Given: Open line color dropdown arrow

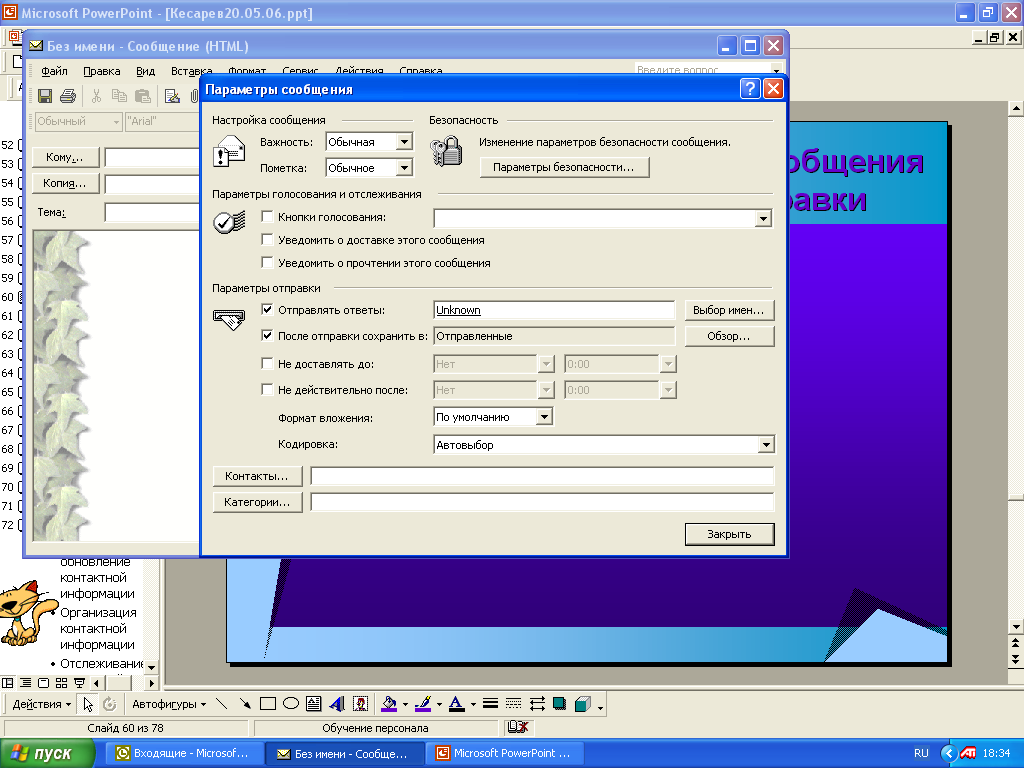Looking at the screenshot, I should click(x=439, y=704).
